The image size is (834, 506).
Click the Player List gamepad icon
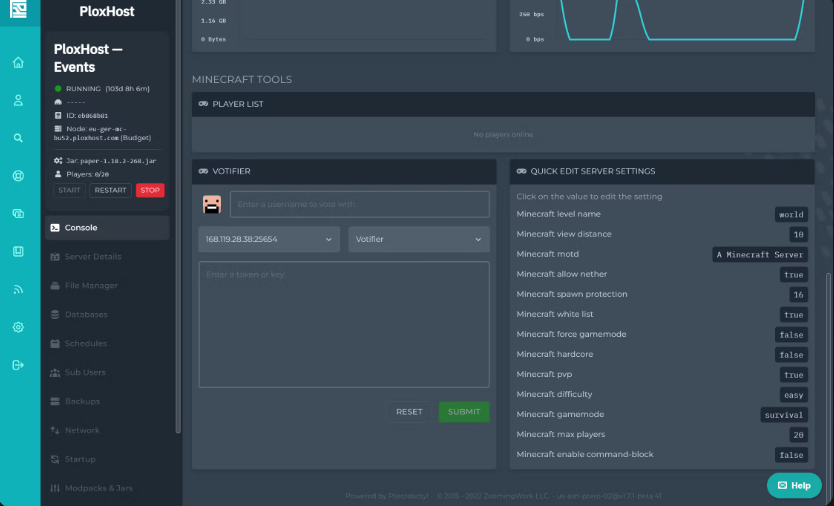point(203,104)
